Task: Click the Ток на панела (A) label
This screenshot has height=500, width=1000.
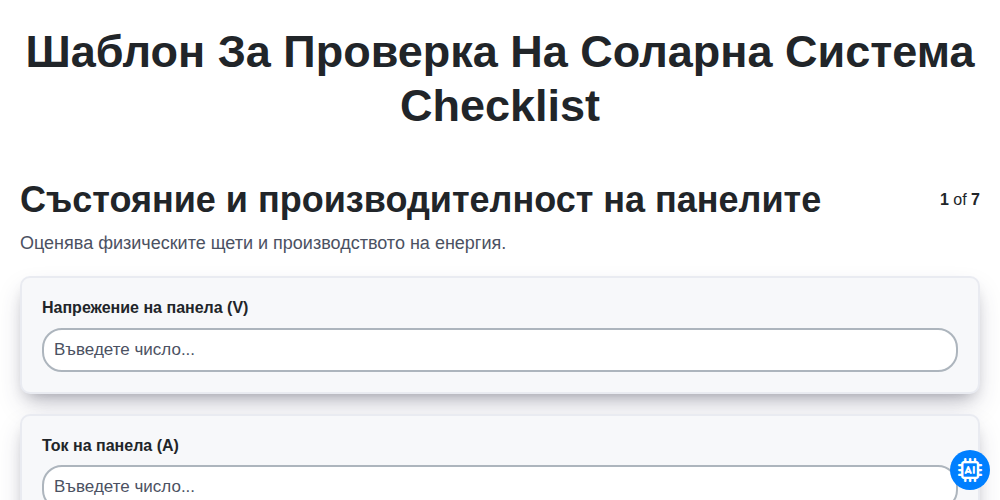Action: [x=110, y=445]
